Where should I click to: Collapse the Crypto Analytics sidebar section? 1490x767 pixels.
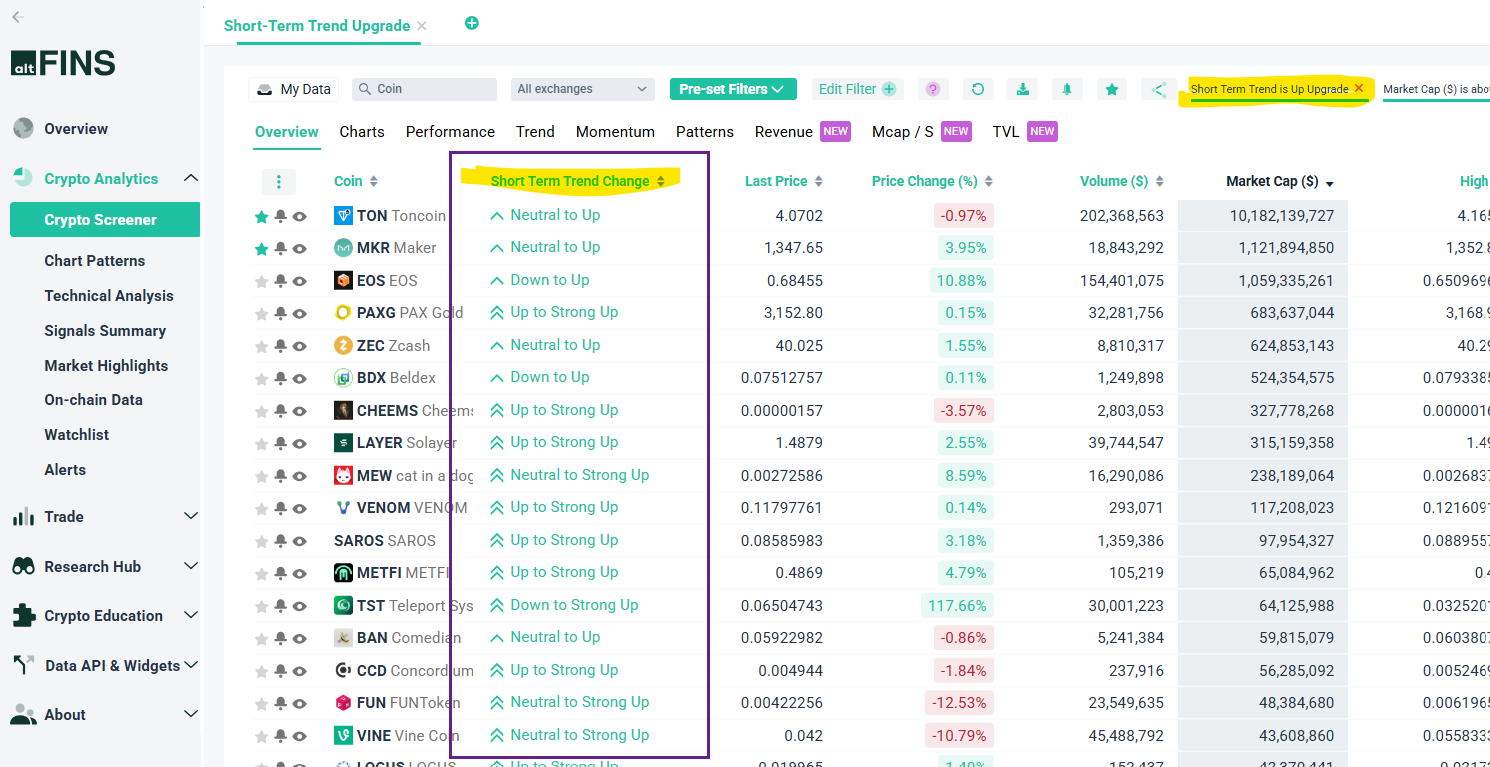pos(190,178)
